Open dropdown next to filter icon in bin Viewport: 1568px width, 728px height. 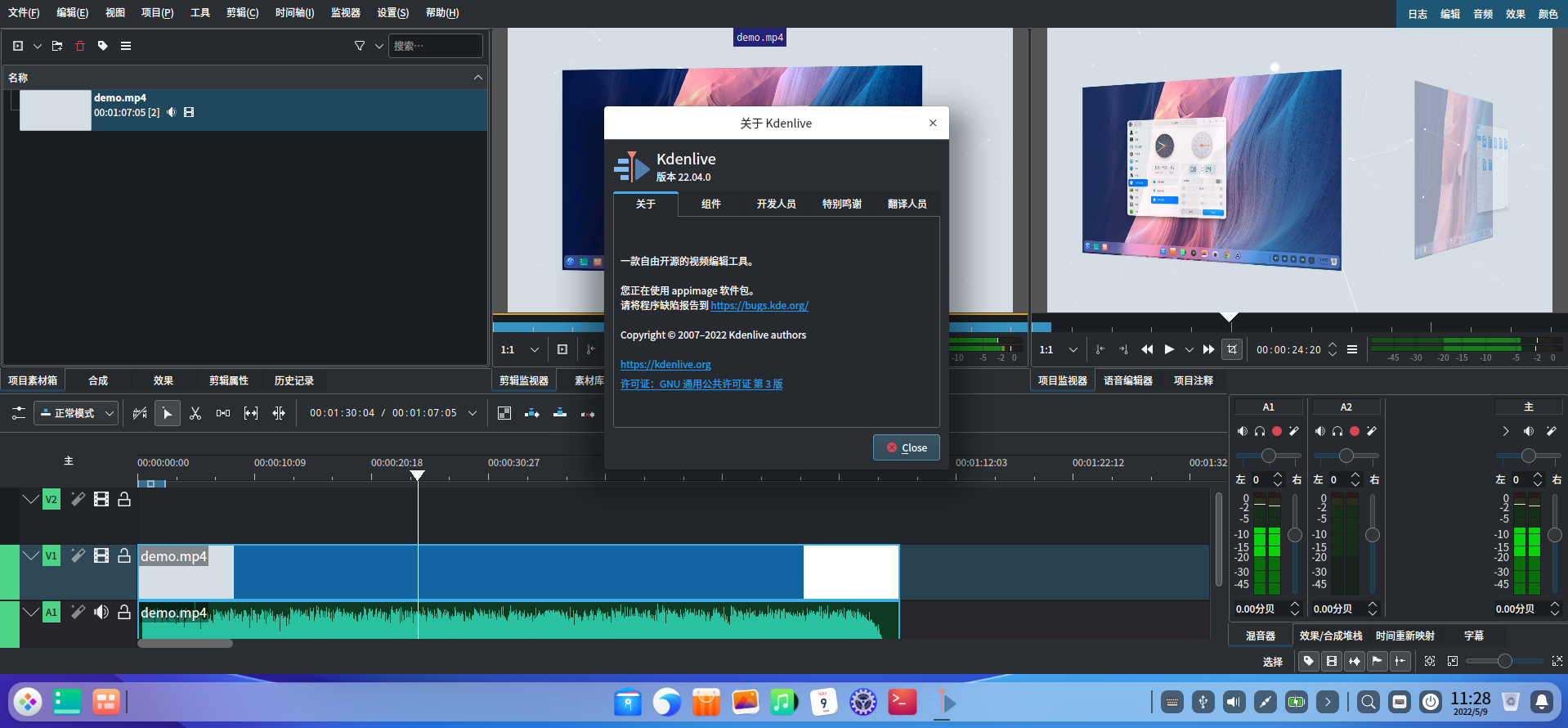pyautogui.click(x=379, y=46)
